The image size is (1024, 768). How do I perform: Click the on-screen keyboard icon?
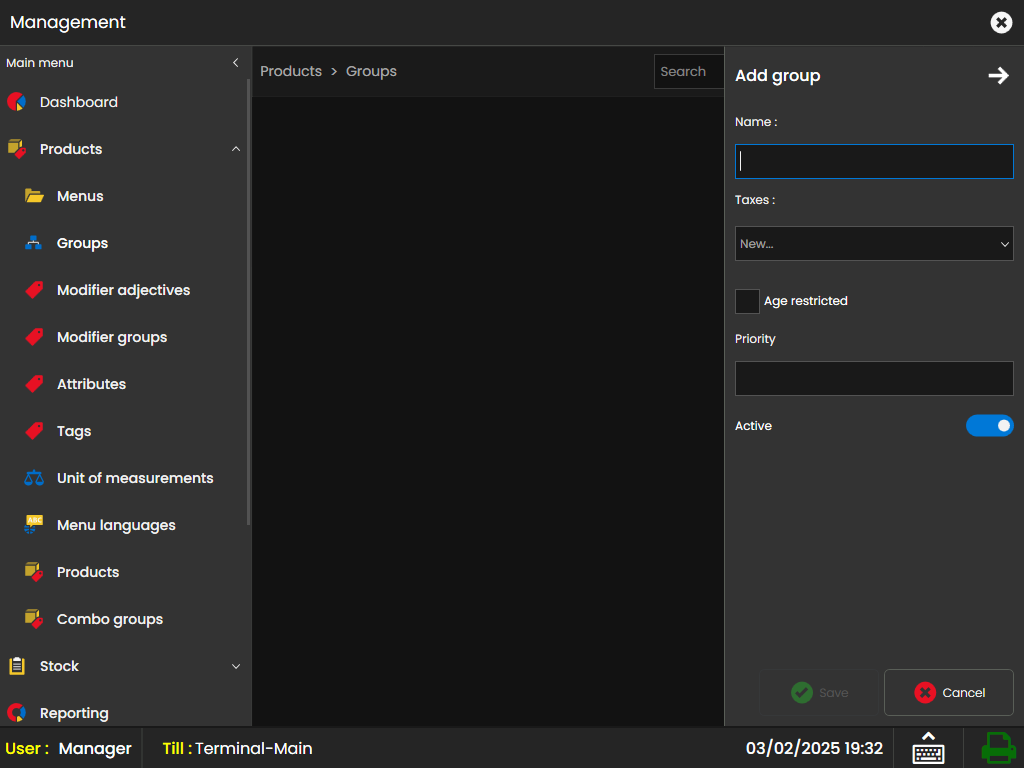(x=928, y=748)
